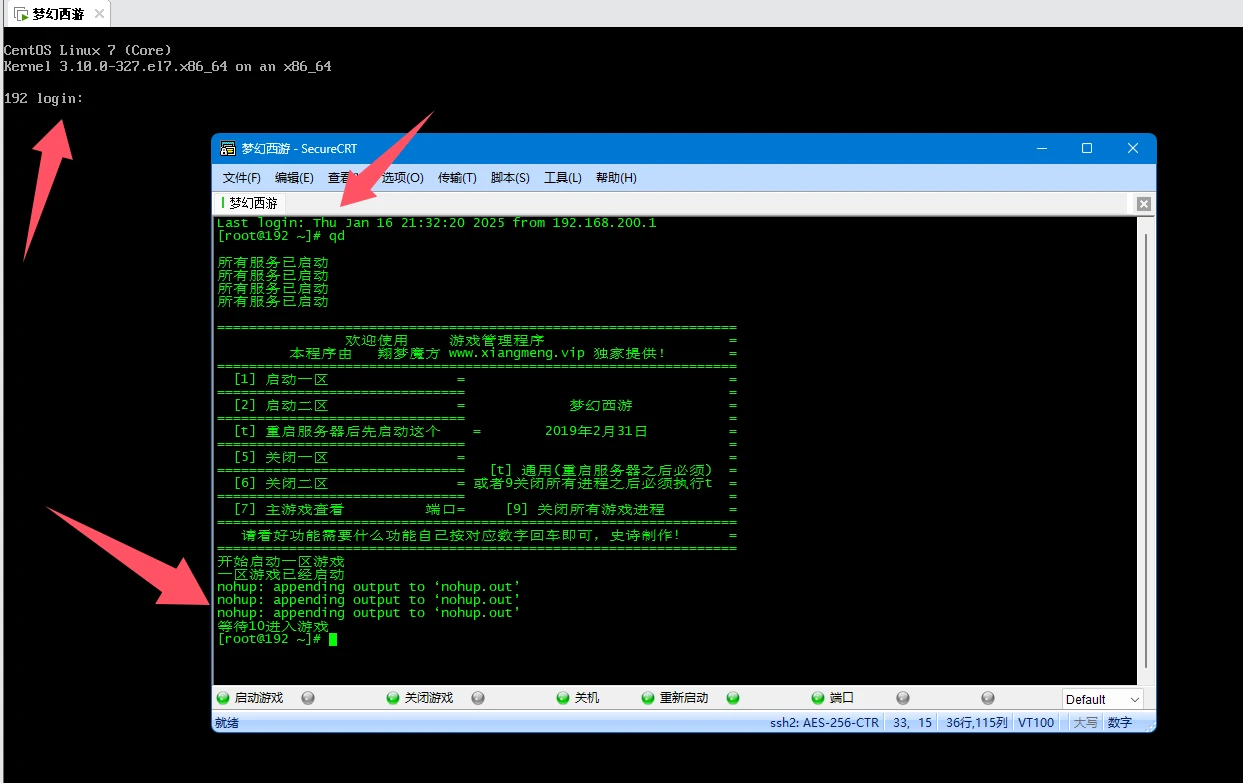Image resolution: width=1243 pixels, height=783 pixels.
Task: Click the gray button left of Default dropdown
Action: coord(988,698)
